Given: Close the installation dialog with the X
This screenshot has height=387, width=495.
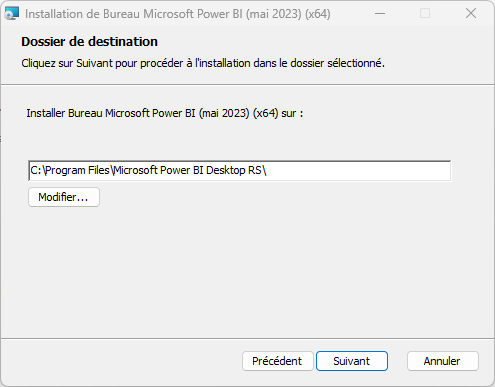Looking at the screenshot, I should tap(471, 14).
